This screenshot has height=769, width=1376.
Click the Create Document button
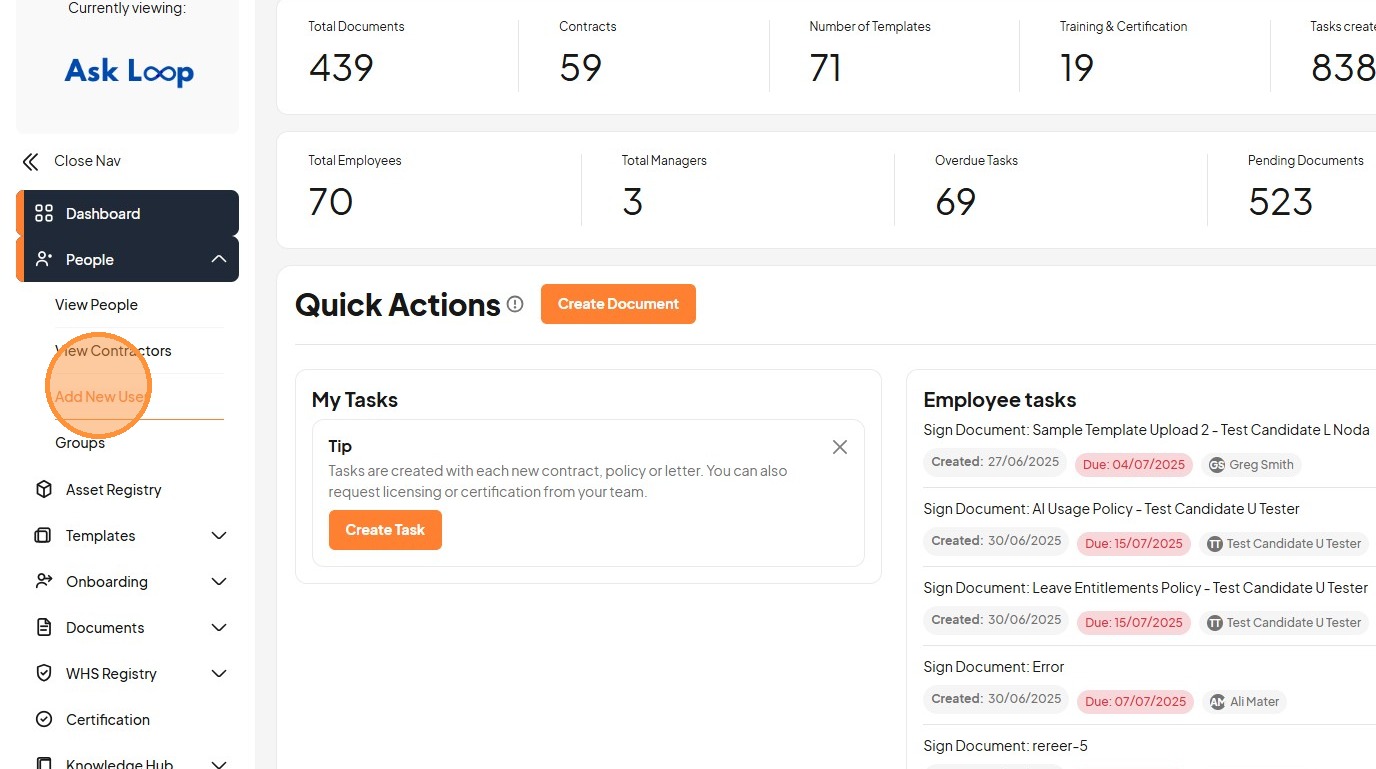(618, 304)
